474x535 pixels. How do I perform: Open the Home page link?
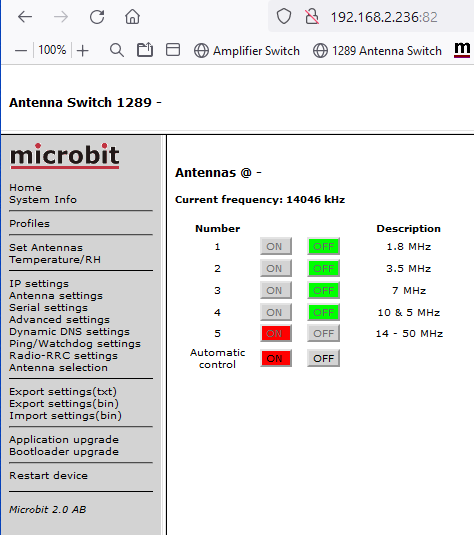[x=26, y=188]
